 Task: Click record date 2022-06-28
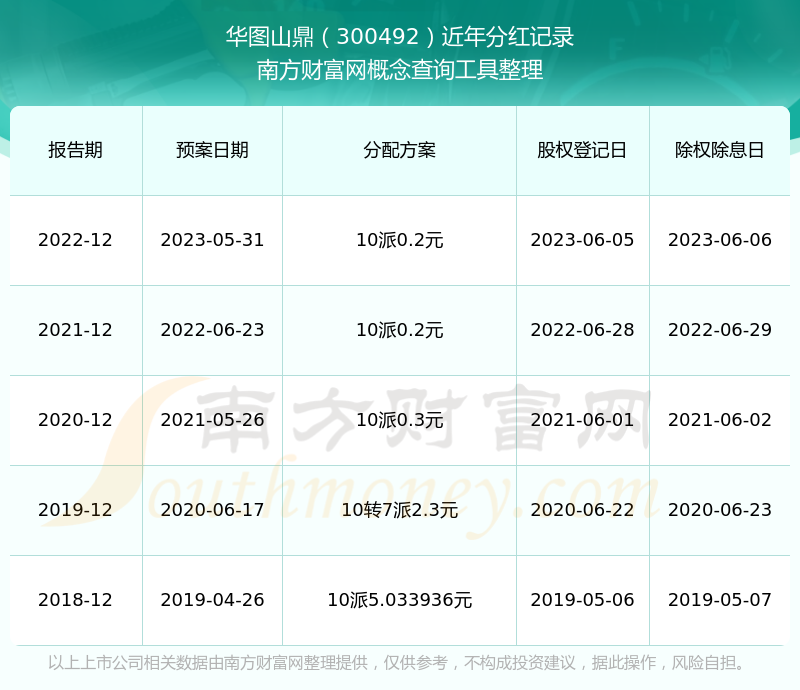point(582,330)
